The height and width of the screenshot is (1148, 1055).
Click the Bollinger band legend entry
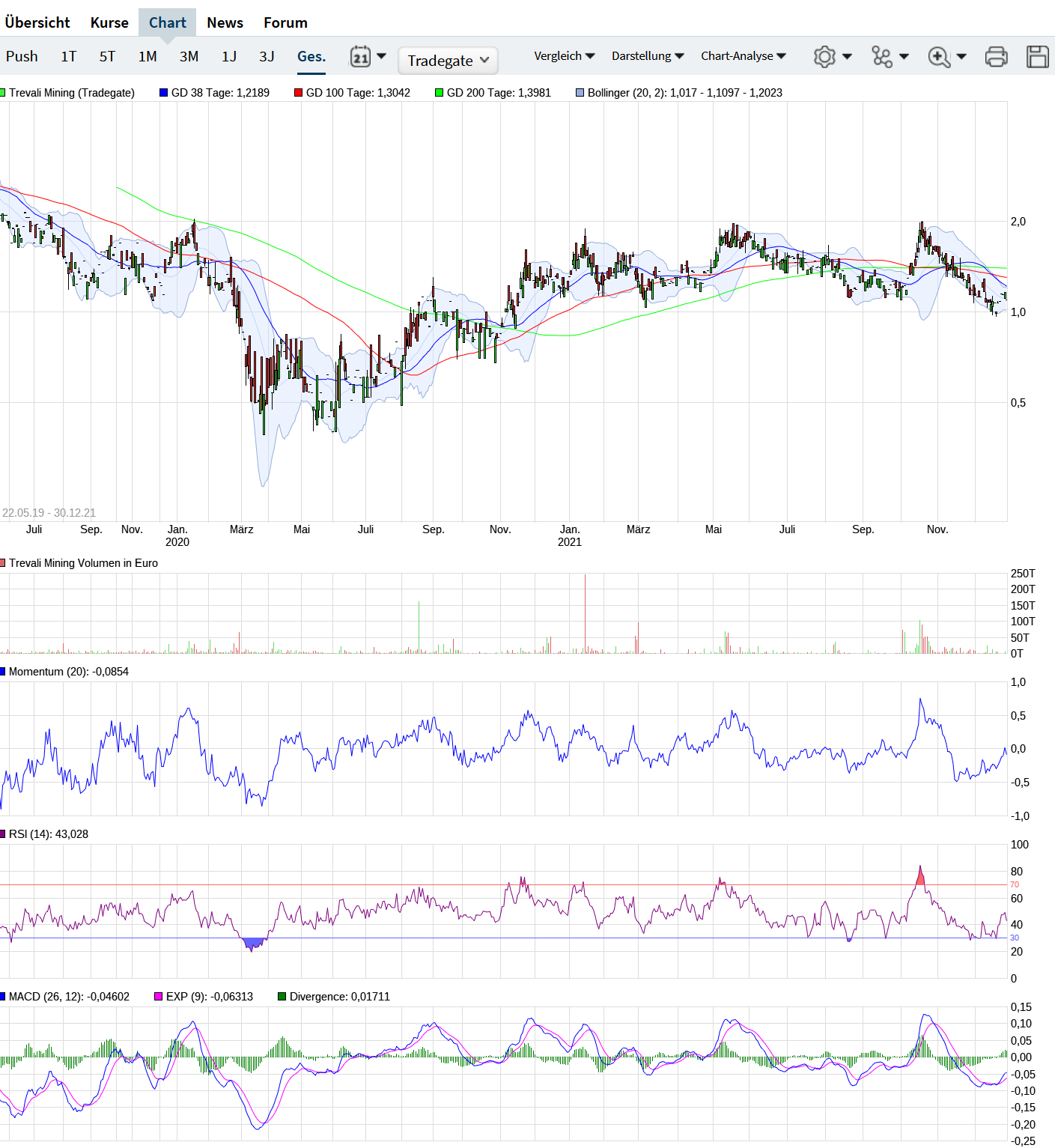coord(679,93)
